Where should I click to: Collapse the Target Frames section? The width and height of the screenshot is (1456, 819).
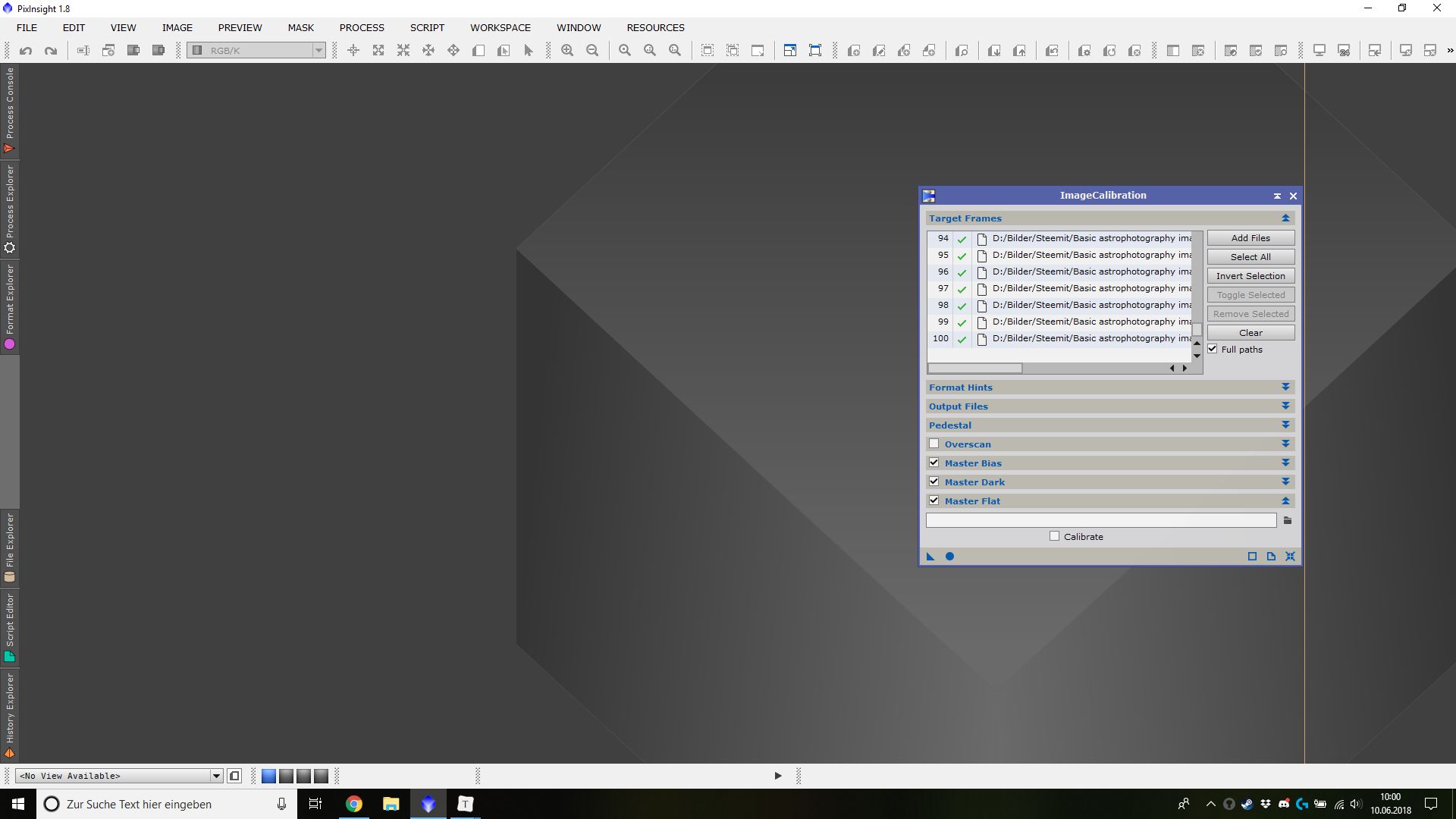tap(1285, 218)
